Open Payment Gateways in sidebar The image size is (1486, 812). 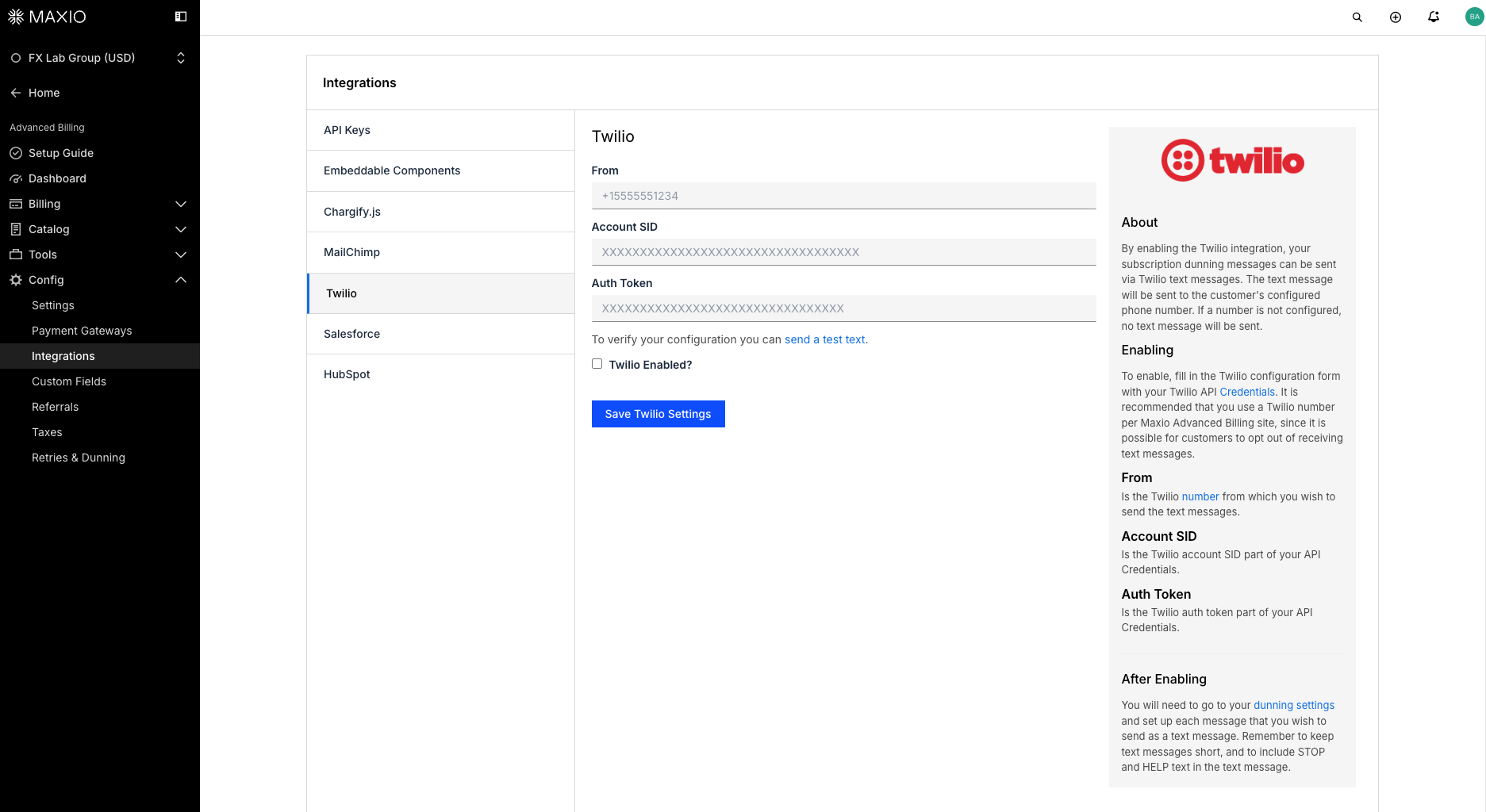pyautogui.click(x=82, y=331)
